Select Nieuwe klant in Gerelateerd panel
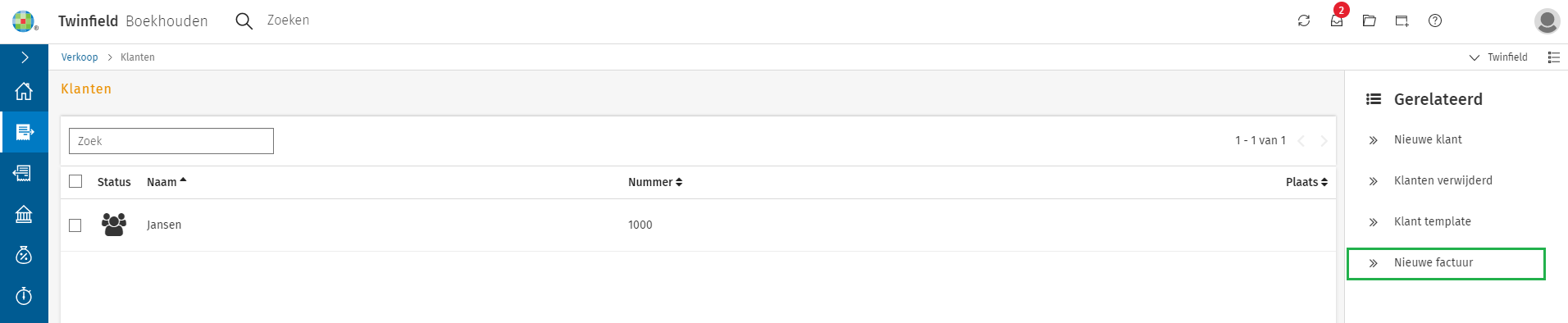This screenshot has width=1568, height=323. click(x=1428, y=140)
